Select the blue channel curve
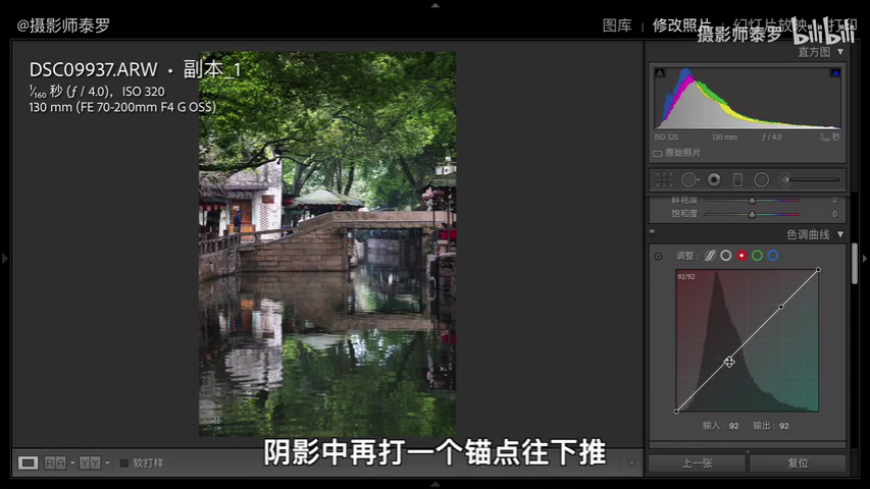The height and width of the screenshot is (489, 870). tap(773, 256)
